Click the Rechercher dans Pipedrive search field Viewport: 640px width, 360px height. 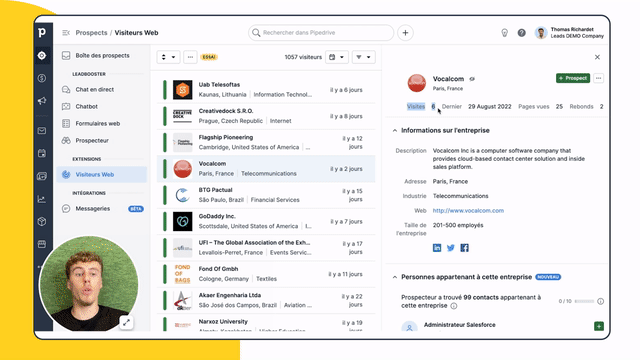[x=321, y=33]
